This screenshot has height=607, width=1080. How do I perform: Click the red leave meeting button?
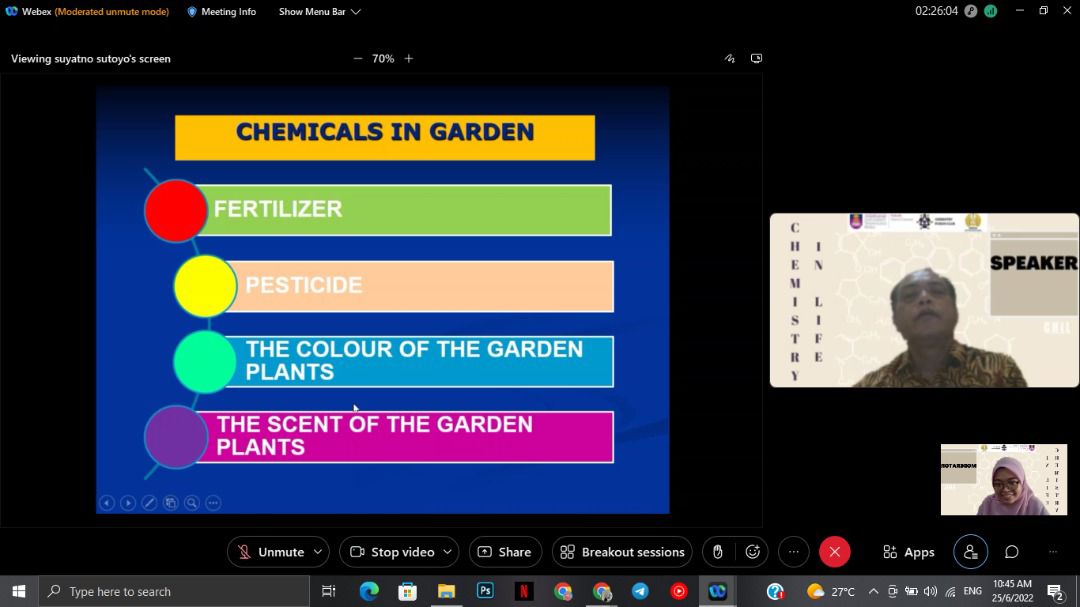point(834,552)
